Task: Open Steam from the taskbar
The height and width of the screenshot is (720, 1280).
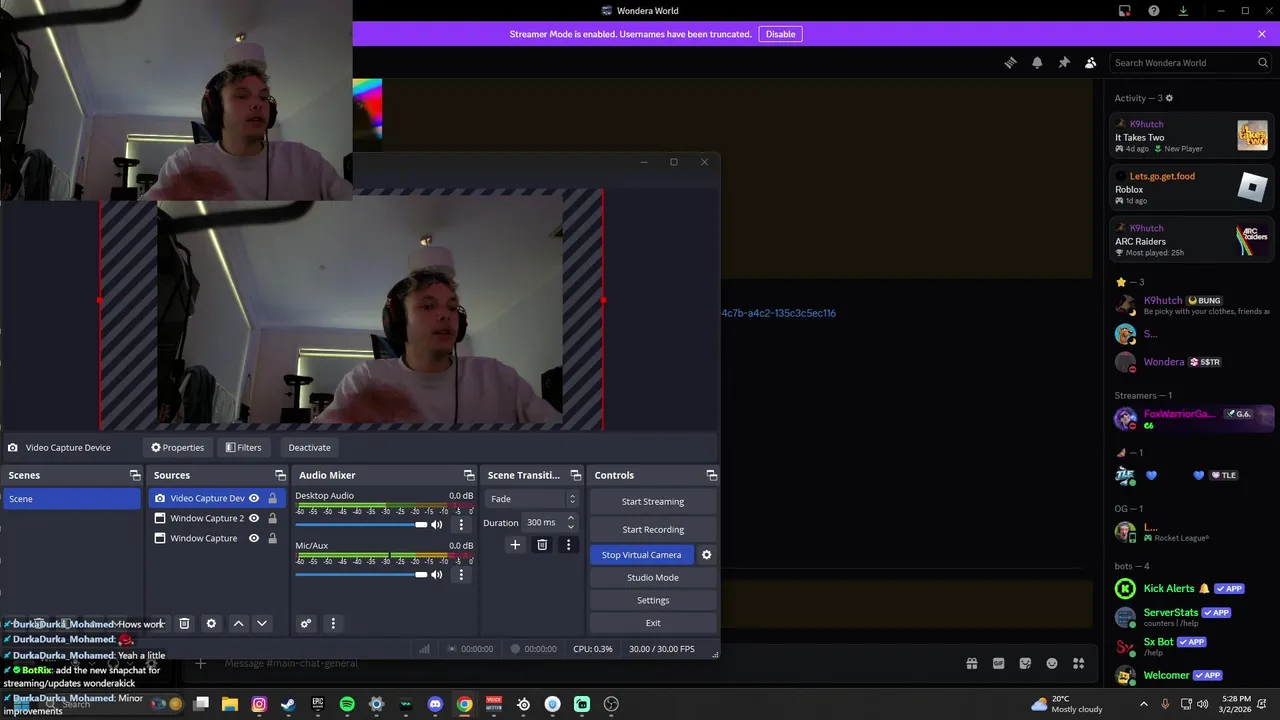Action: click(288, 704)
